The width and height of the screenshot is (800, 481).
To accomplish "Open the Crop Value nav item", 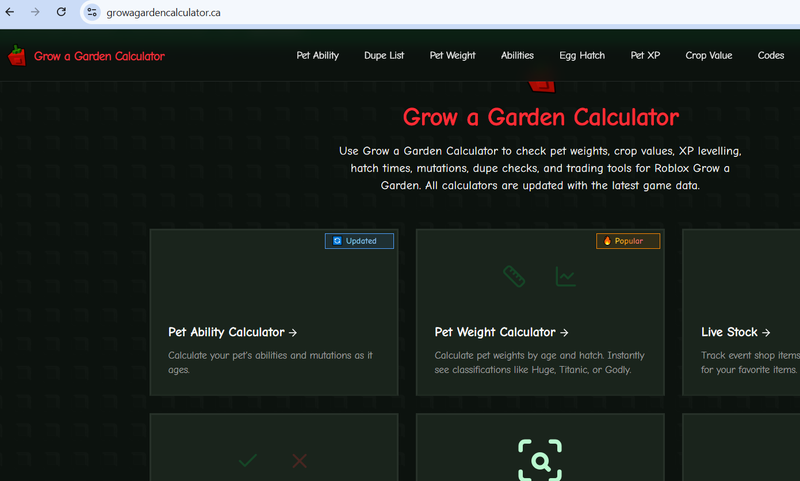I will click(709, 56).
